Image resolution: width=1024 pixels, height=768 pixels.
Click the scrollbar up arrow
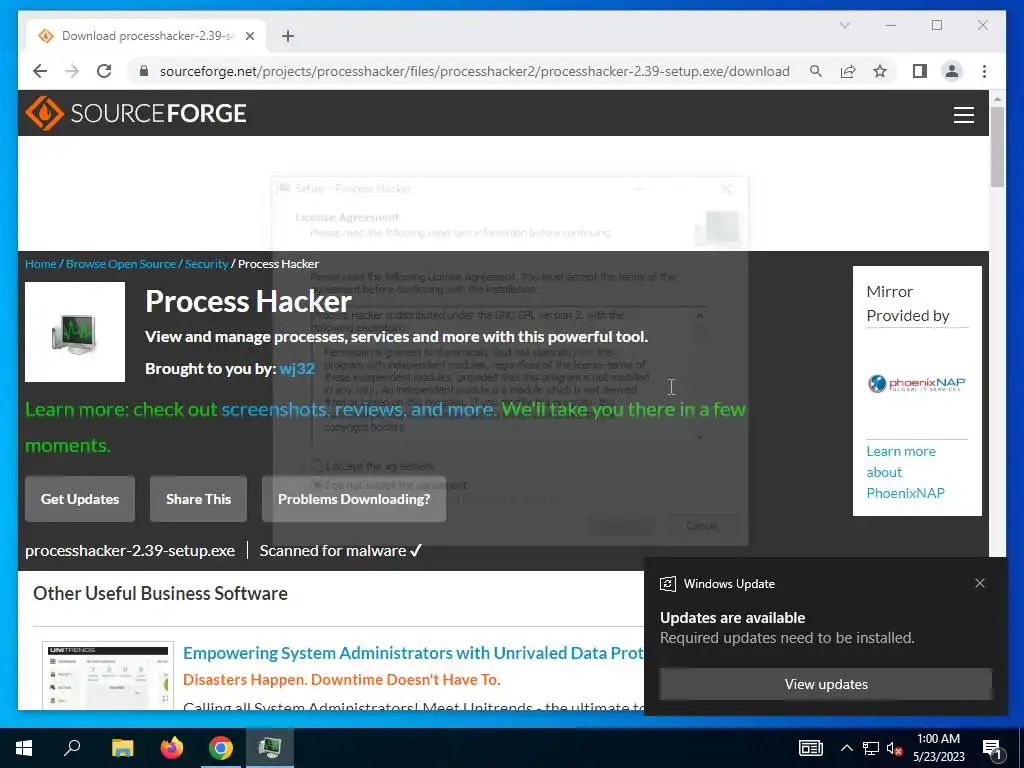click(997, 99)
